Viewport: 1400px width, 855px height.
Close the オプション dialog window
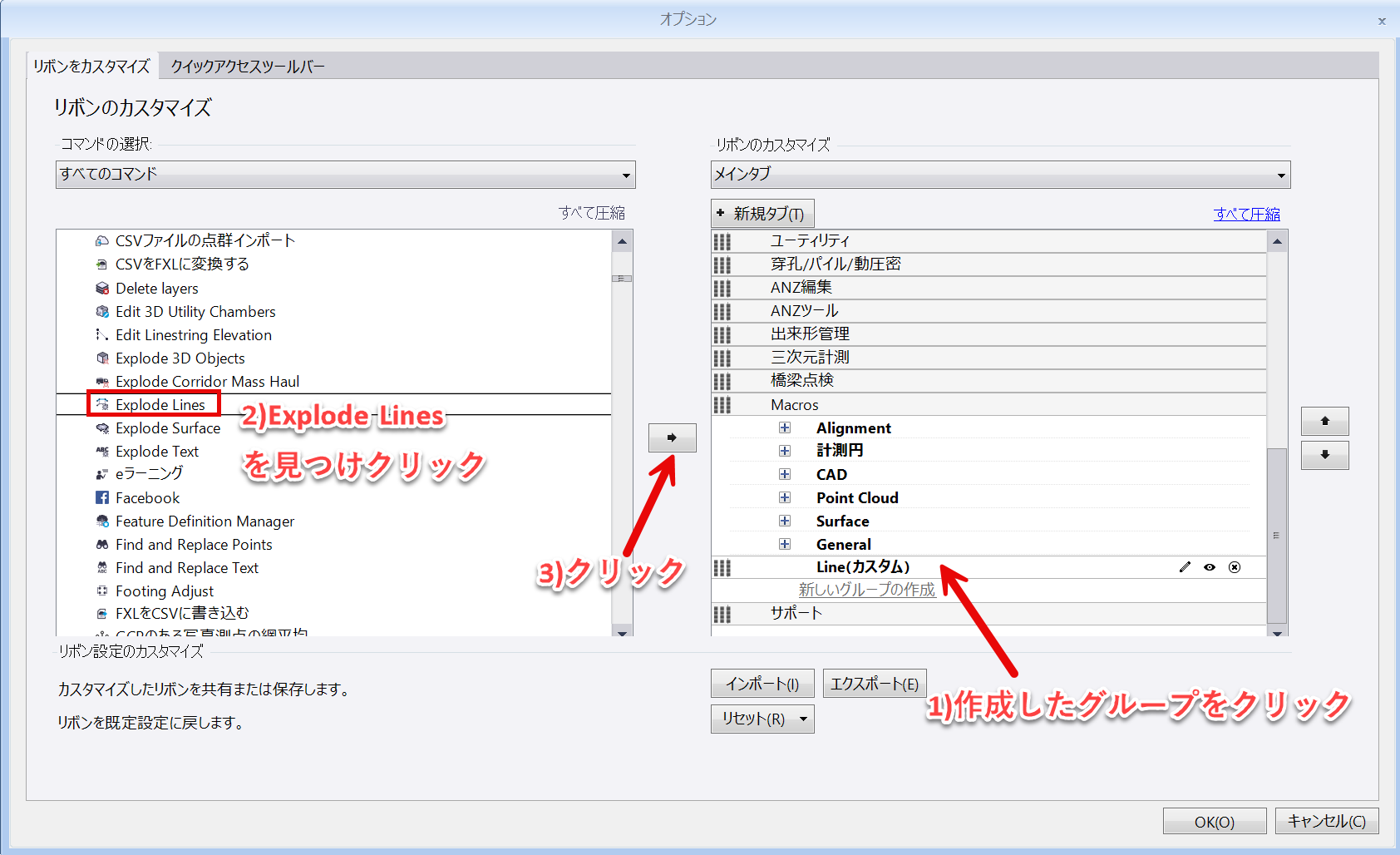[x=1382, y=21]
